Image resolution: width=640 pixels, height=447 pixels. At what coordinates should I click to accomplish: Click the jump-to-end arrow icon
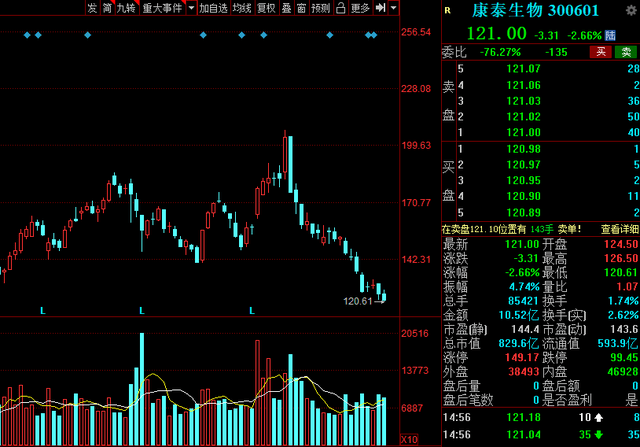[x=380, y=8]
